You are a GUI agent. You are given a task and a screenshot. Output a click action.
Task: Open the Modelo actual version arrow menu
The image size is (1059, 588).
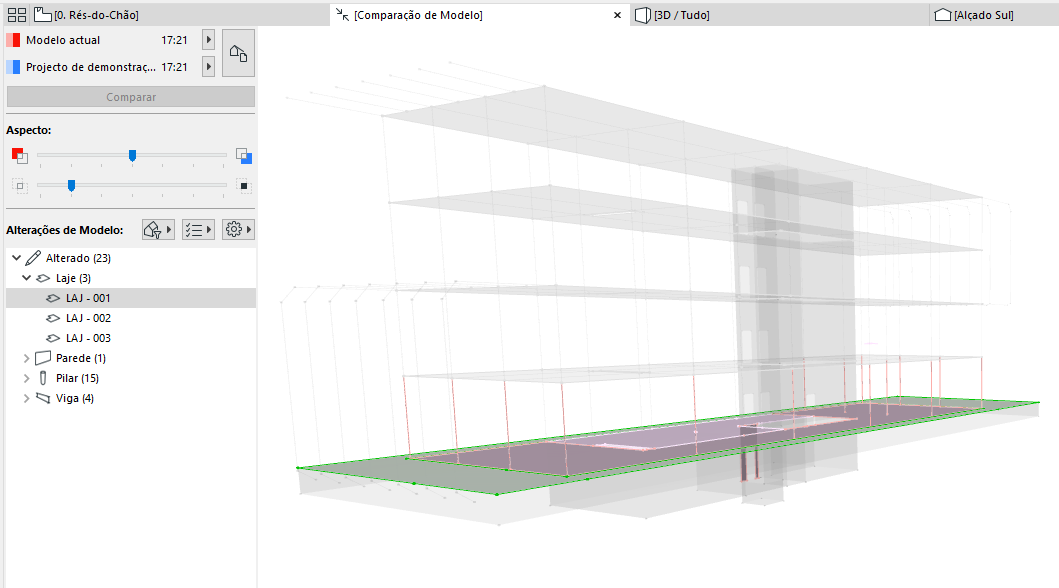[209, 40]
